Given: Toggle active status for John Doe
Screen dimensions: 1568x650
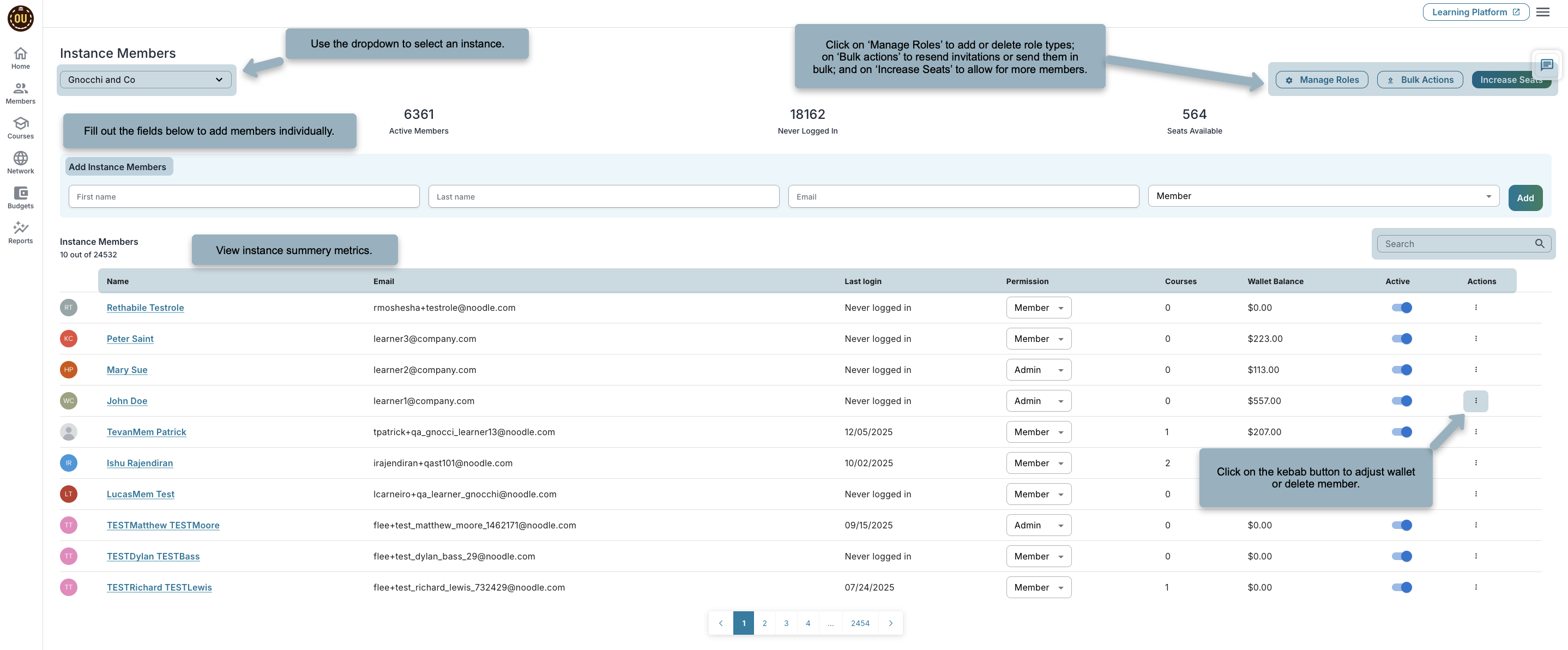Looking at the screenshot, I should click(1401, 400).
